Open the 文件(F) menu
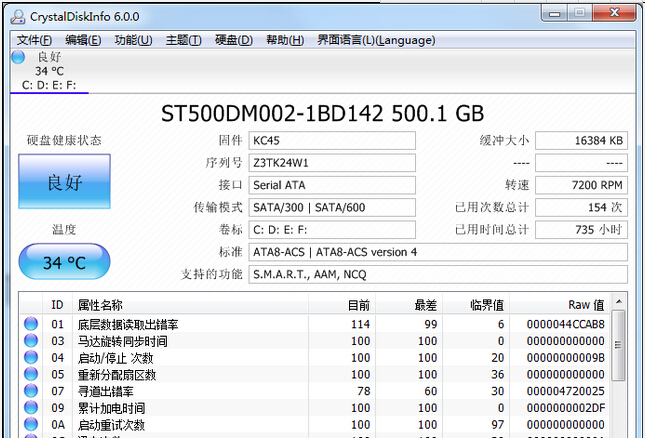This screenshot has width=645, height=438. click(34, 40)
